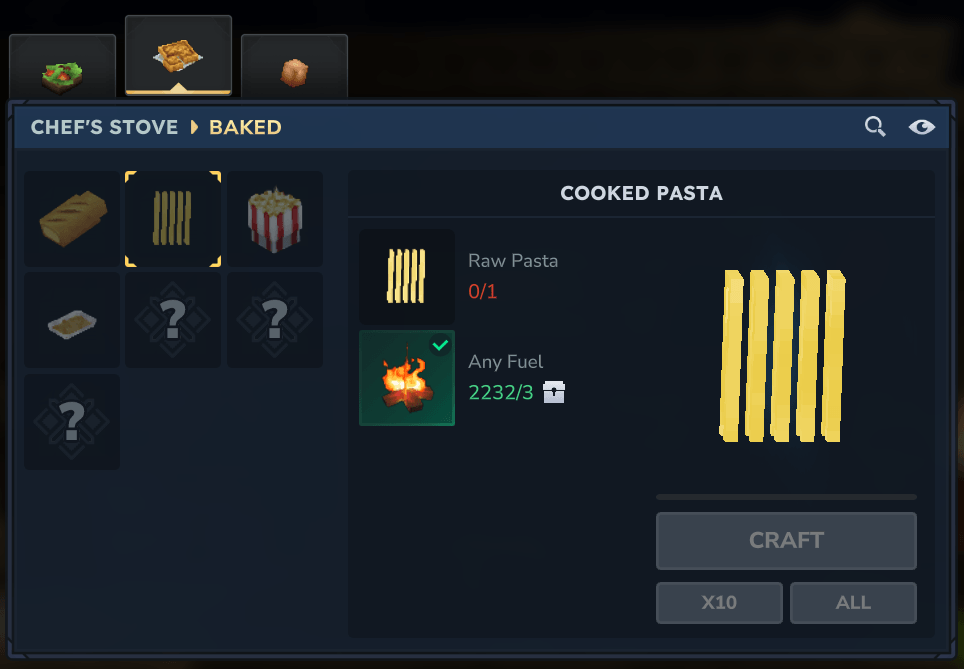The height and width of the screenshot is (669, 964).
Task: Click the Raw Pasta ingredient icon
Action: 407,277
